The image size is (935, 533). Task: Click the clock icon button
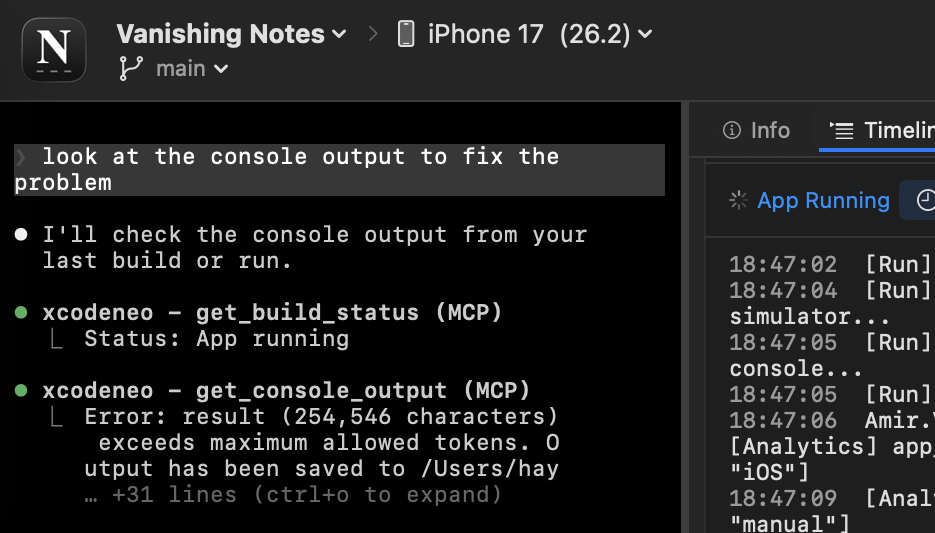click(924, 200)
